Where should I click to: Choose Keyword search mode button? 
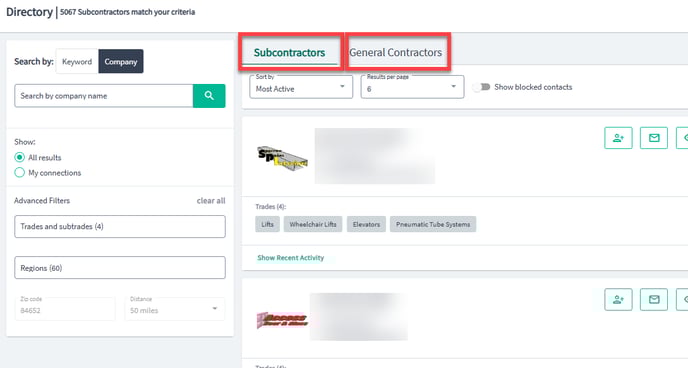point(77,61)
